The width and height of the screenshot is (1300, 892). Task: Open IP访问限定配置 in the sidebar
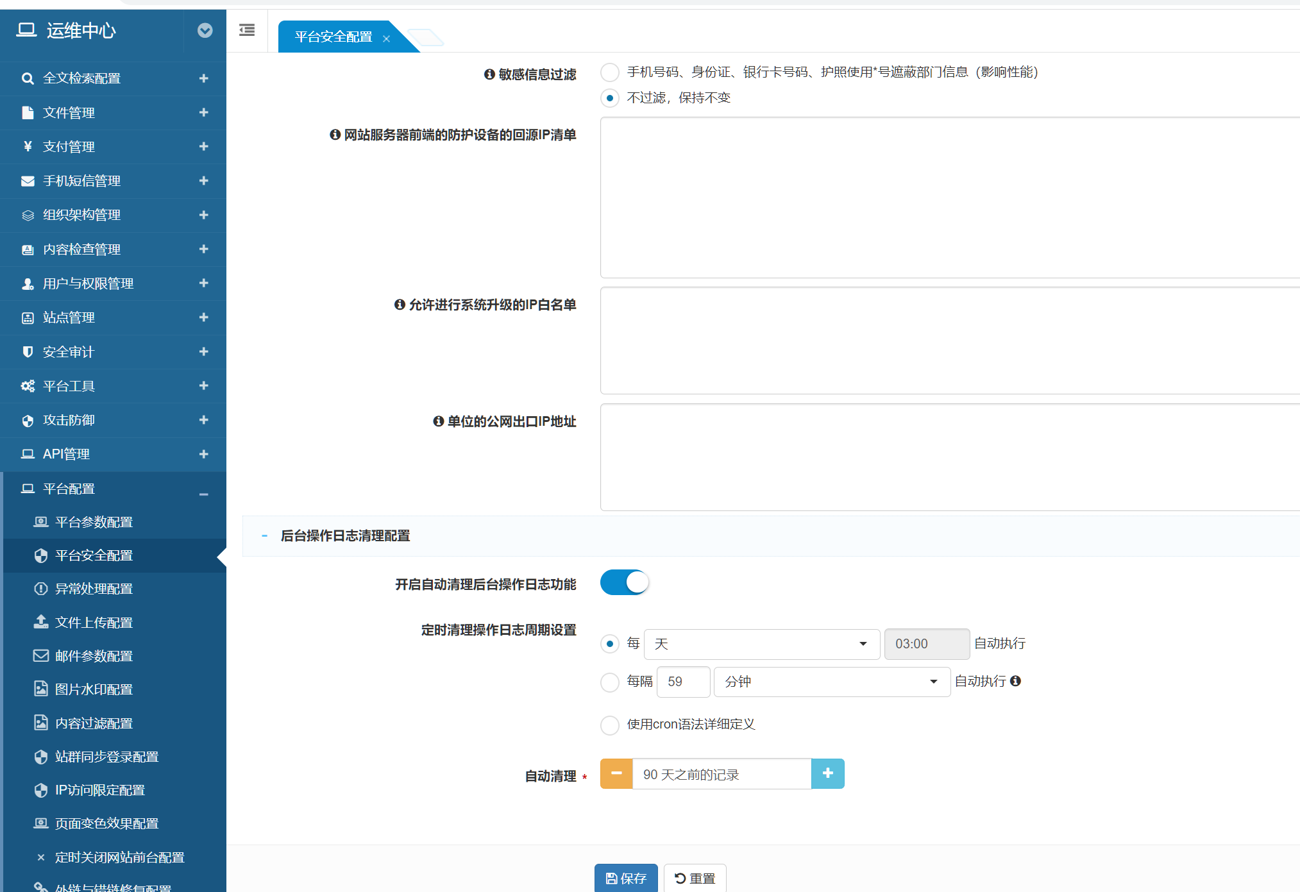[100, 790]
